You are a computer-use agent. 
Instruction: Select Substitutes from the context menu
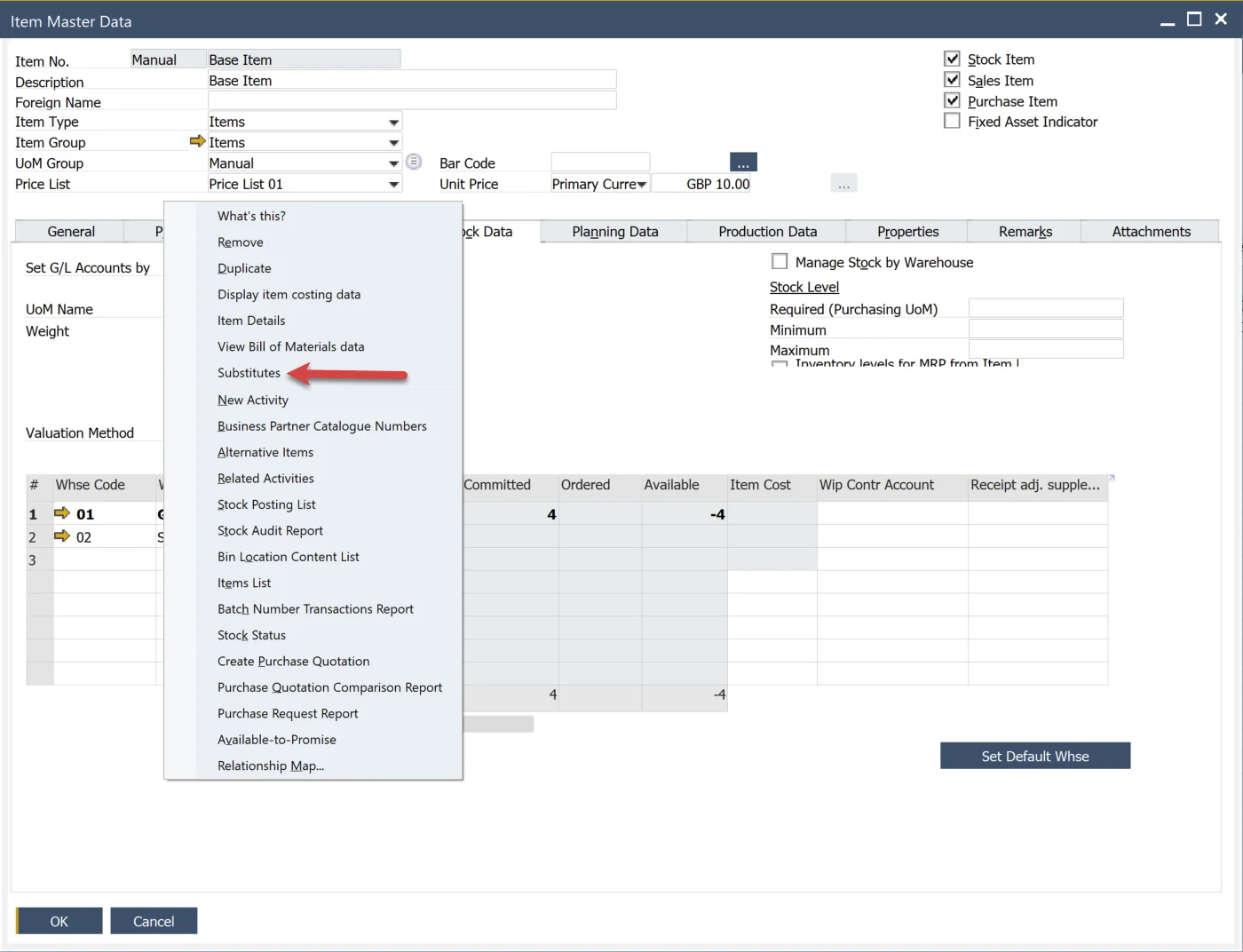[249, 373]
